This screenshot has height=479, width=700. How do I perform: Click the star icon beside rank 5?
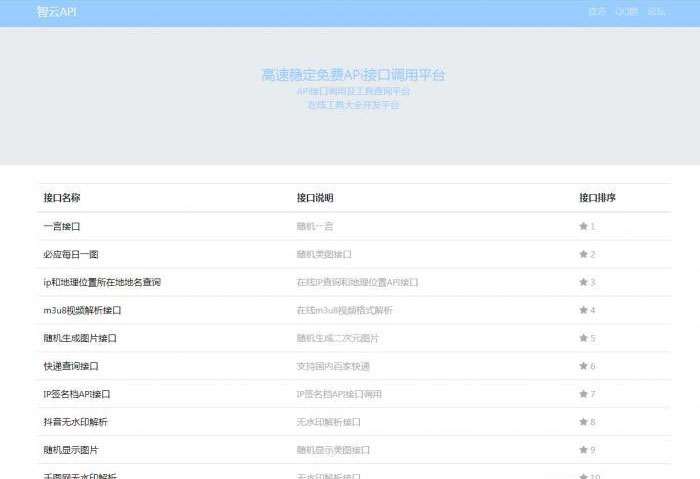[x=584, y=338]
